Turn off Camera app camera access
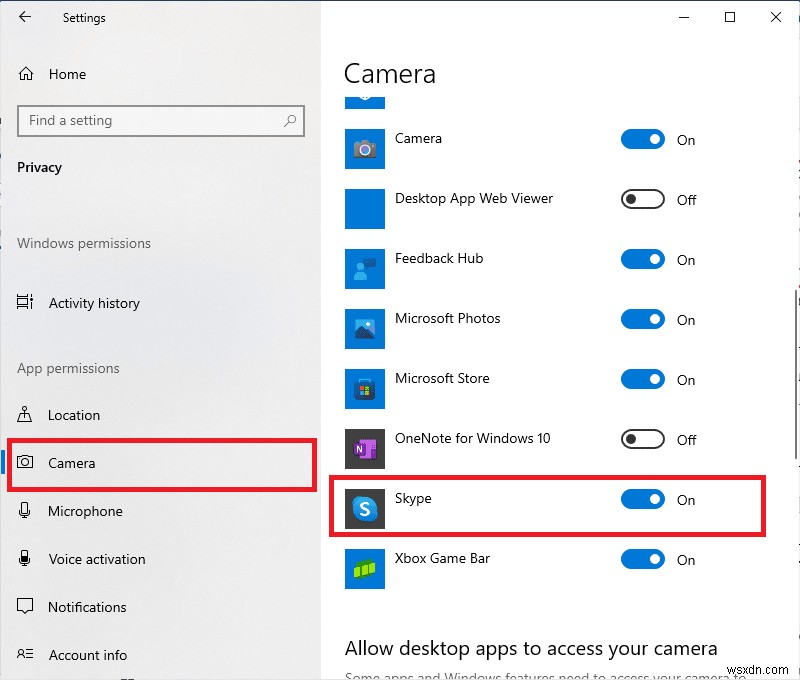Screen dimensions: 800x680 click(x=642, y=139)
